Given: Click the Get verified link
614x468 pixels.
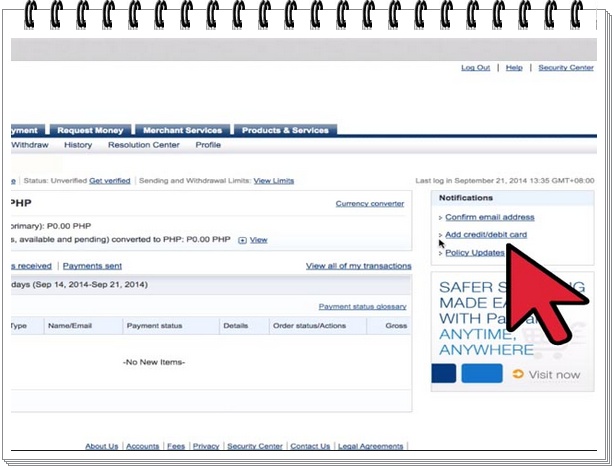Looking at the screenshot, I should click(x=110, y=181).
